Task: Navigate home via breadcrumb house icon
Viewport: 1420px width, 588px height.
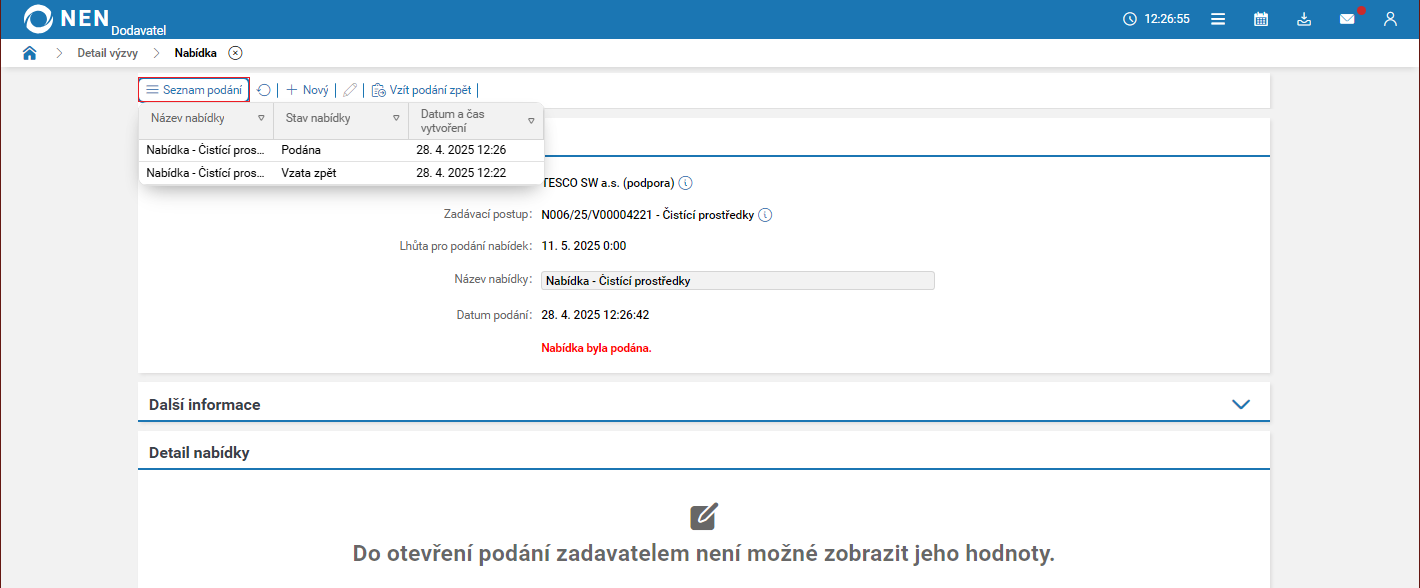Action: [29, 52]
